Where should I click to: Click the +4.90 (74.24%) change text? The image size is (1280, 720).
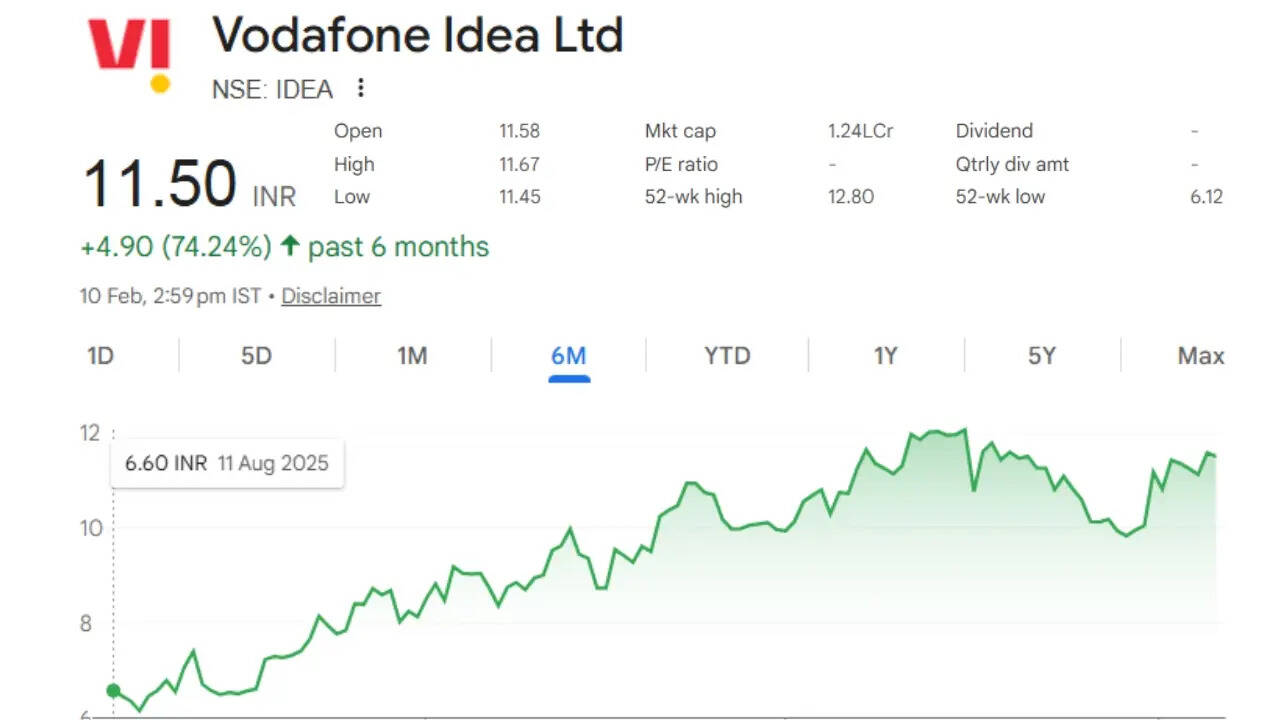pos(176,247)
